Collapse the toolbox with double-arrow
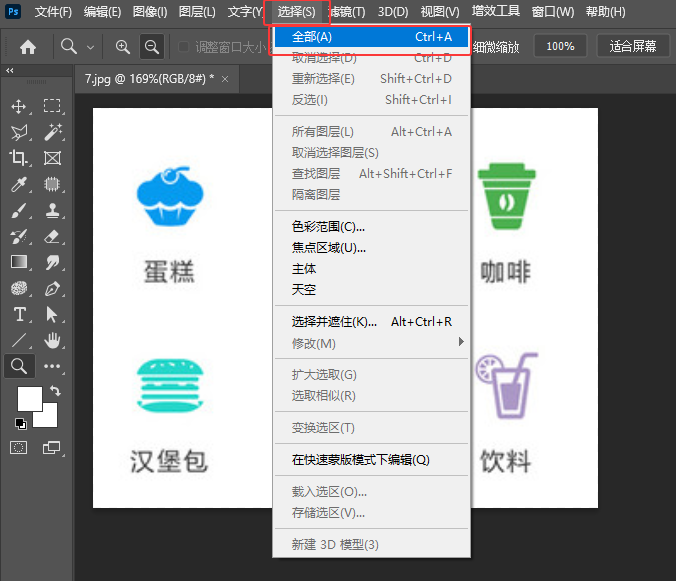The height and width of the screenshot is (581, 676). (9, 70)
